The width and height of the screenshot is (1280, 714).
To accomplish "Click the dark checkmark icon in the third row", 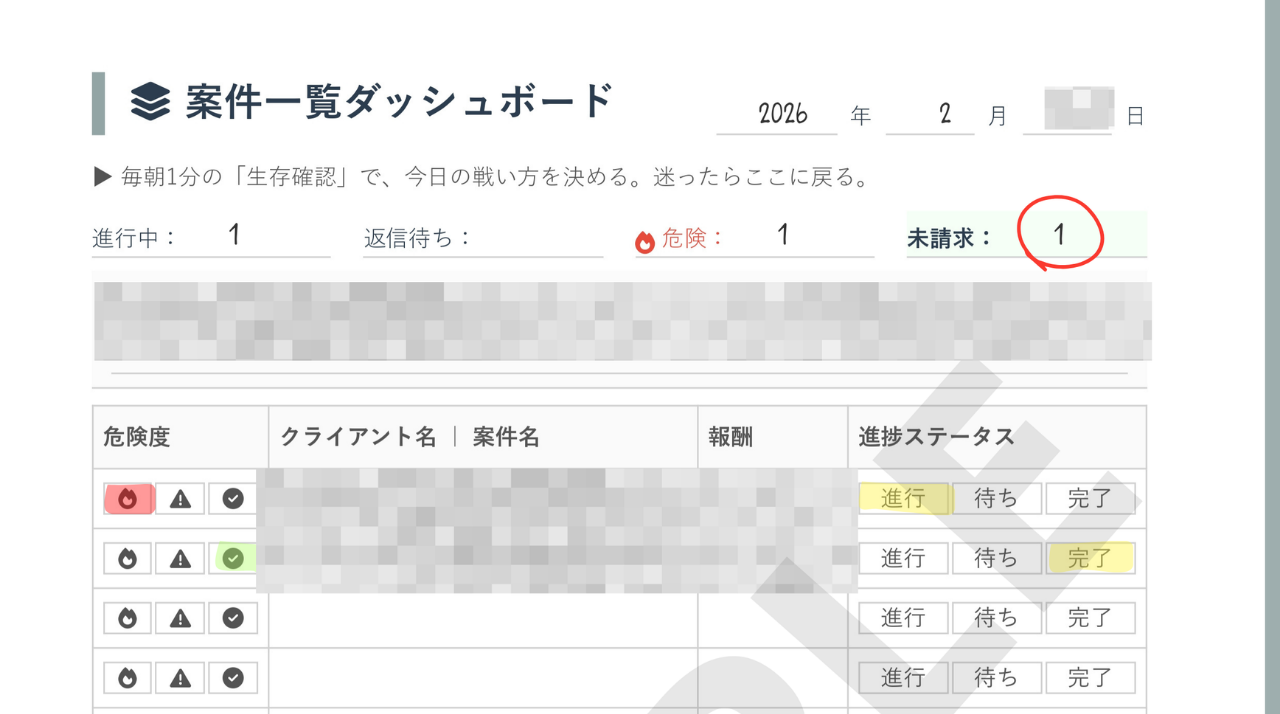I will coord(232,617).
